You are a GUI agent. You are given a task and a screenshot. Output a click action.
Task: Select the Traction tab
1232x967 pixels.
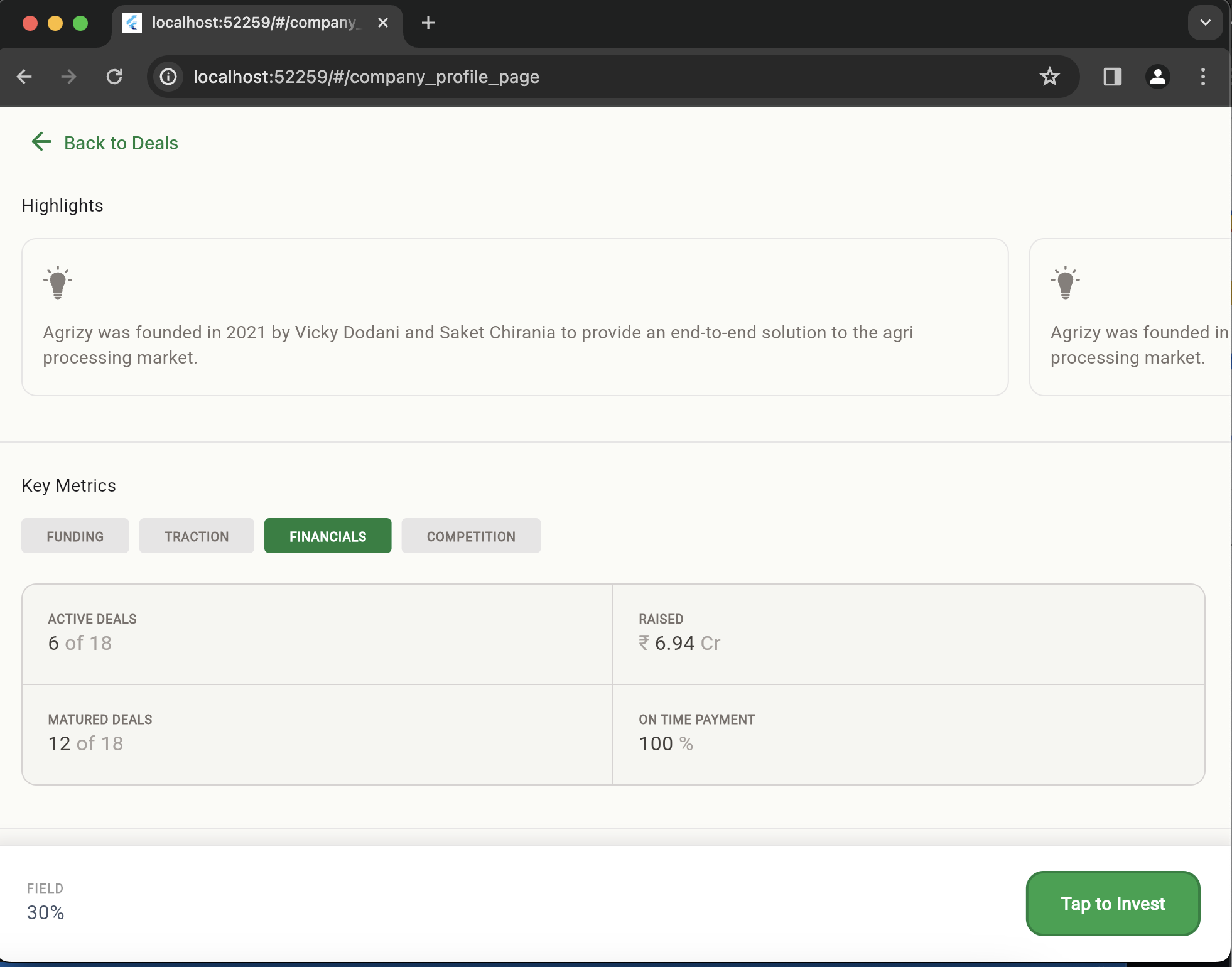click(197, 536)
